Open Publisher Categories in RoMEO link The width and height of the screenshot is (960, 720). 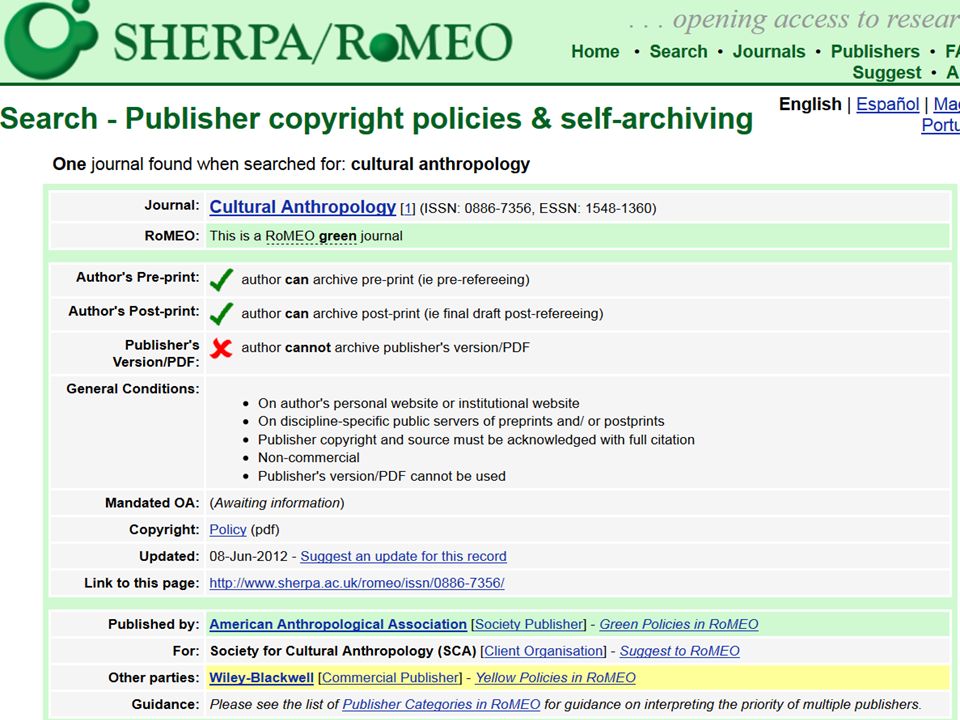pyautogui.click(x=441, y=705)
